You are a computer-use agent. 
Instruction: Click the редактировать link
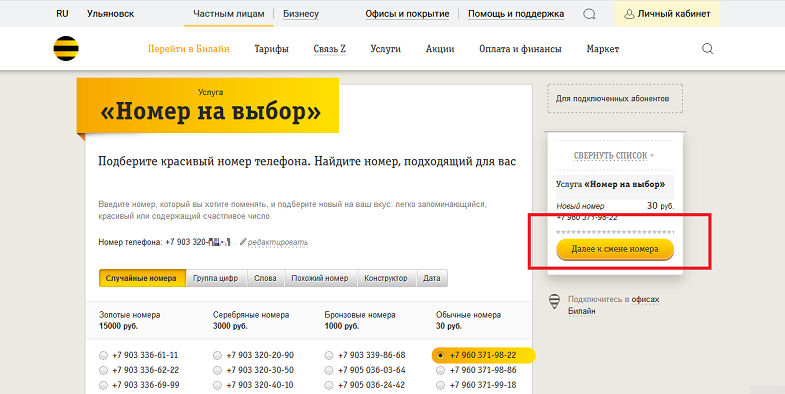point(278,242)
